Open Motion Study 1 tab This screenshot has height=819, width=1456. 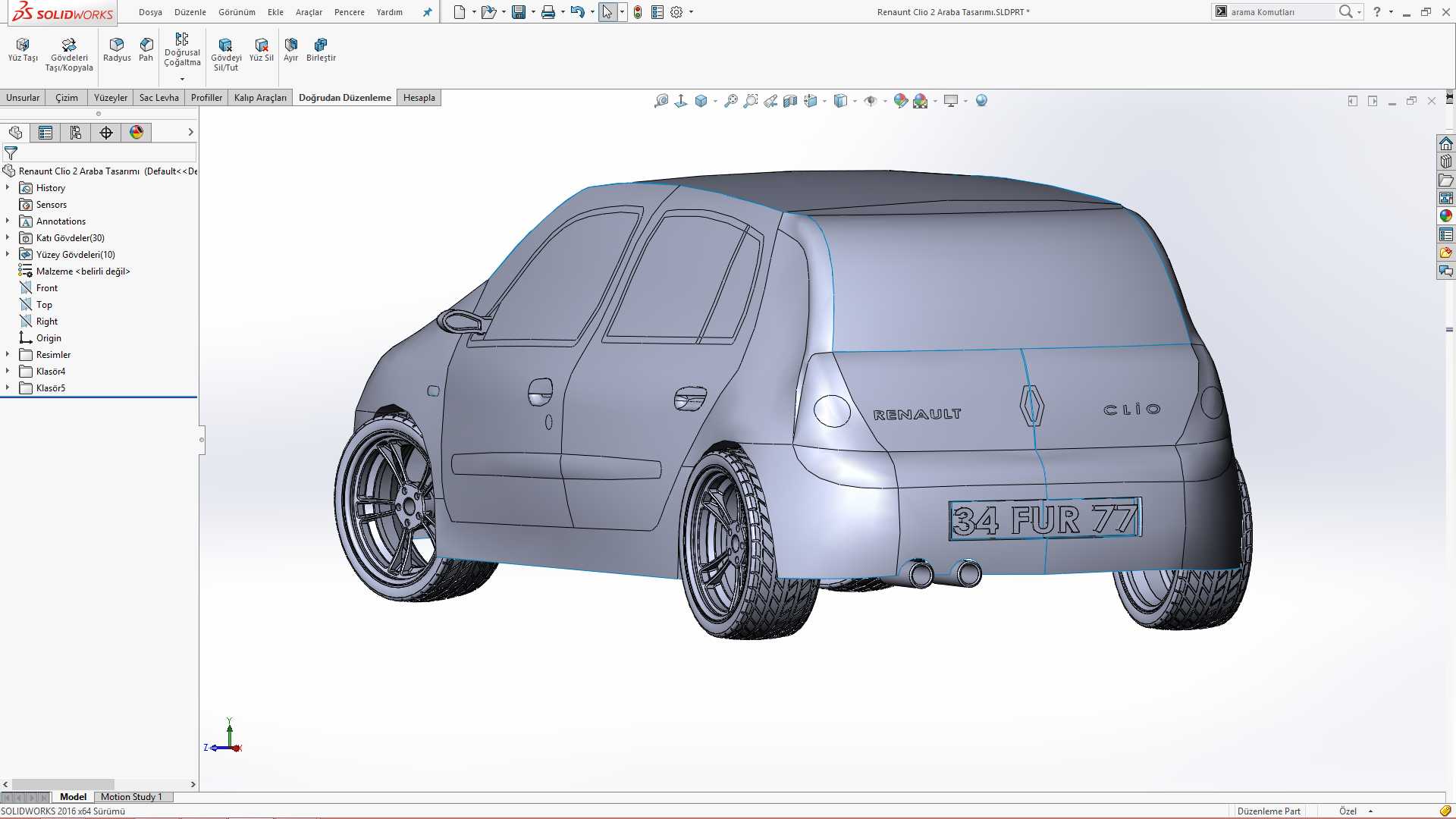pos(131,797)
